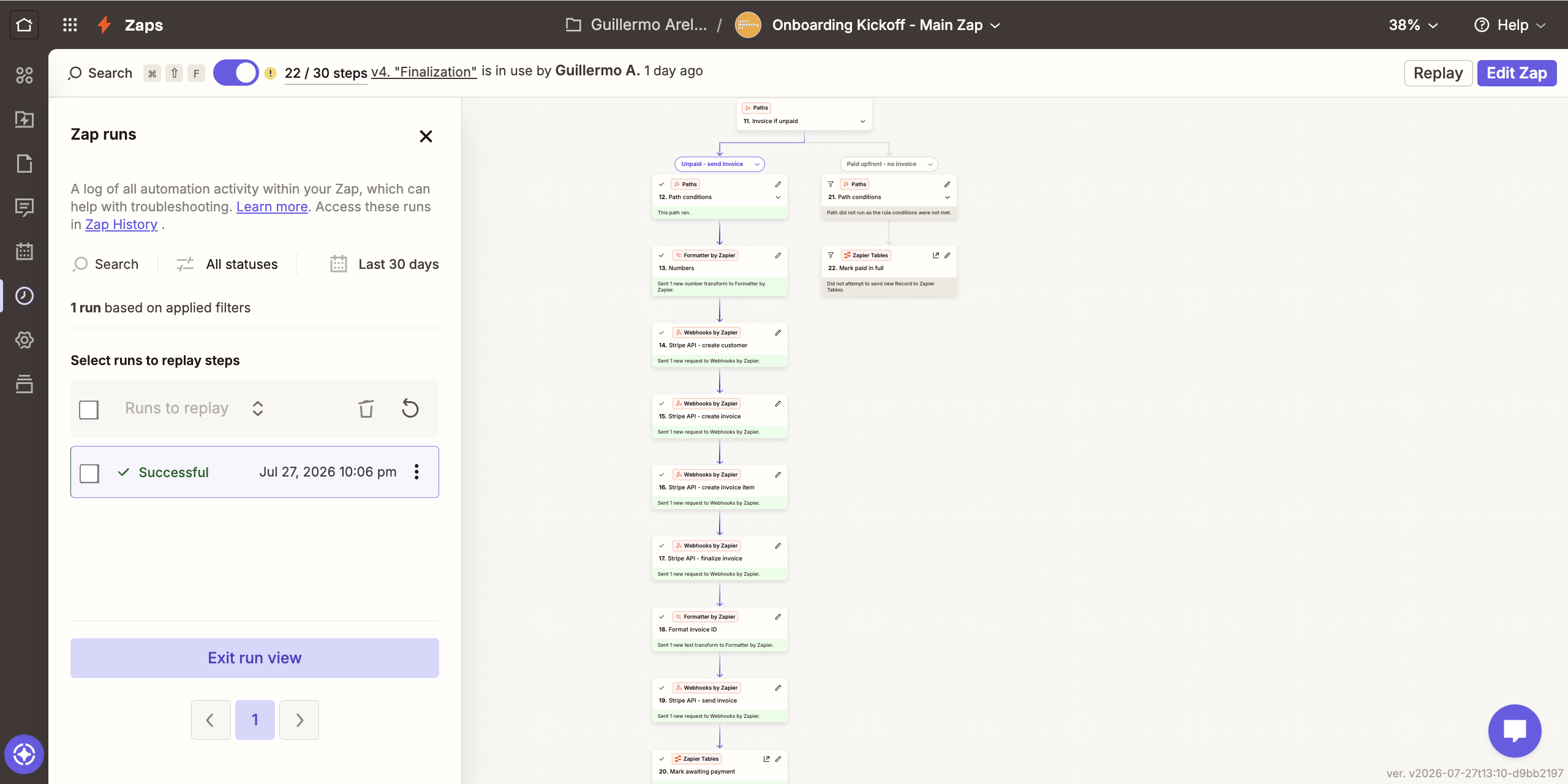The image size is (1568, 784).
Task: Click the Zaps label in top bar
Action: coord(144,25)
